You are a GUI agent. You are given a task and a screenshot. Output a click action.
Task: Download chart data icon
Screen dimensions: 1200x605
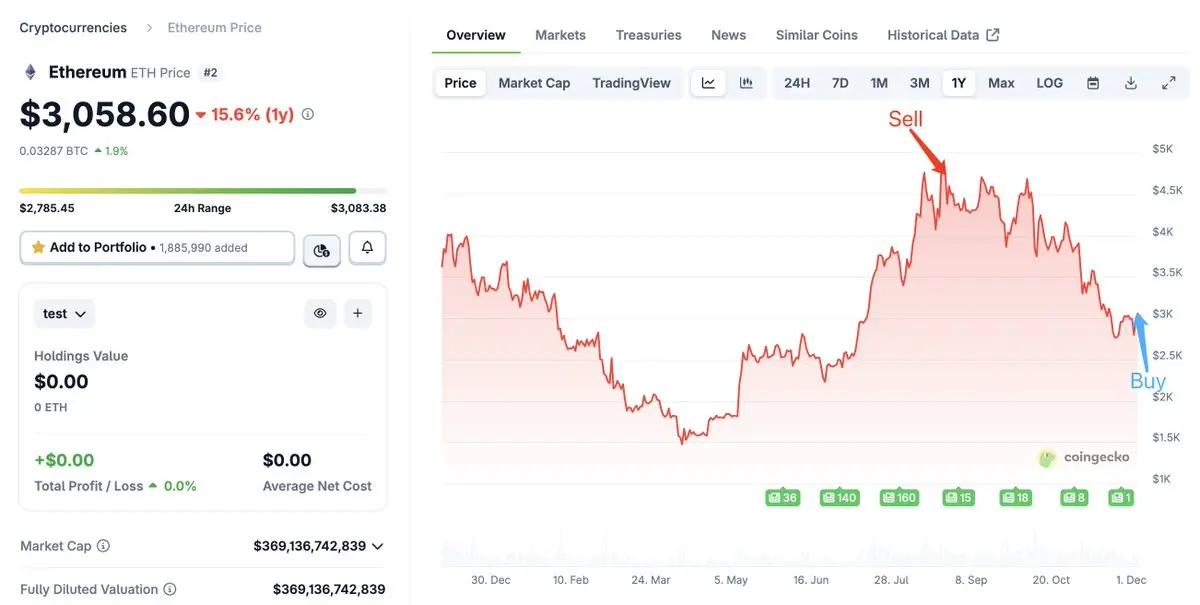tap(1131, 83)
